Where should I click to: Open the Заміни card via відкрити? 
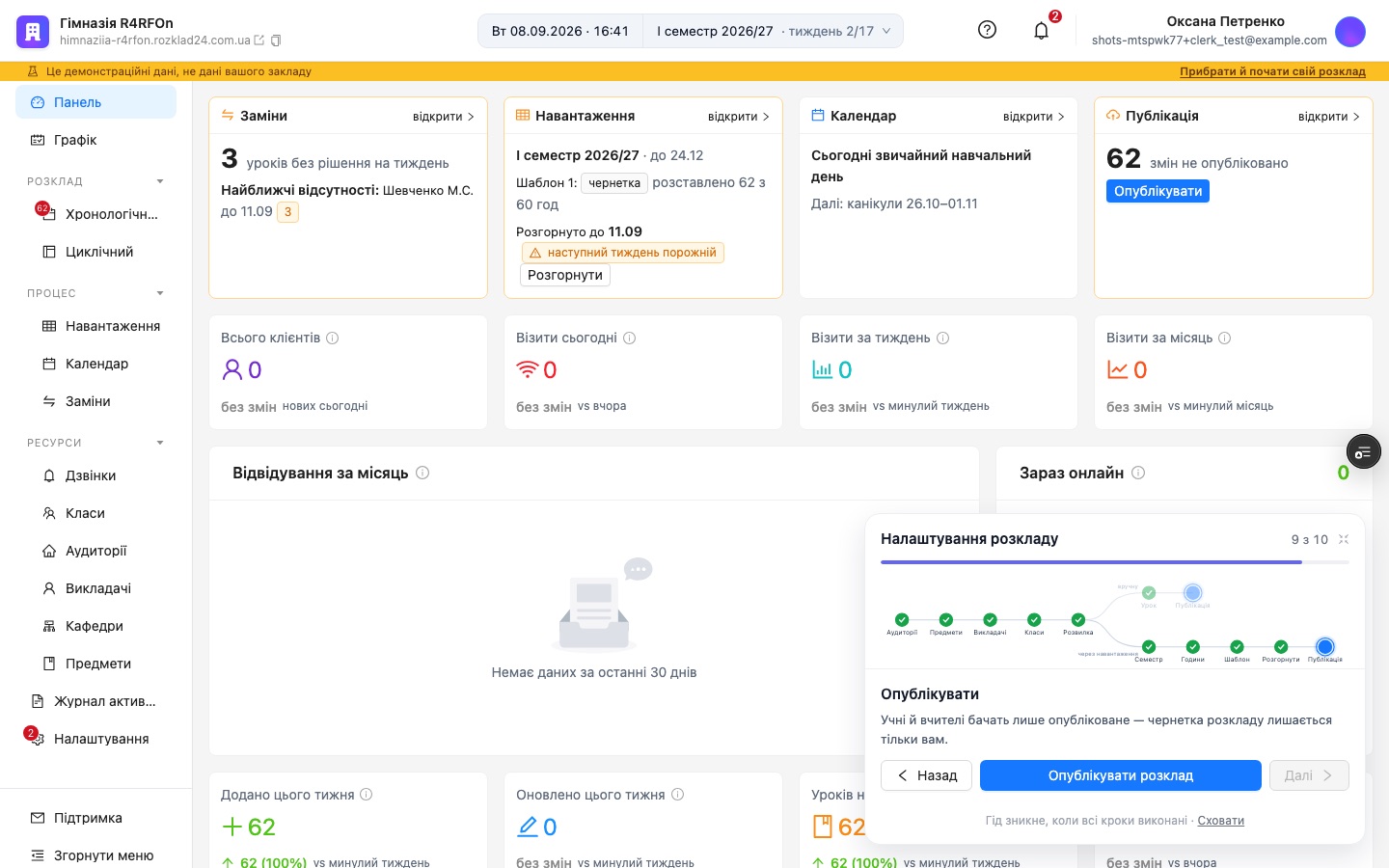click(x=444, y=117)
